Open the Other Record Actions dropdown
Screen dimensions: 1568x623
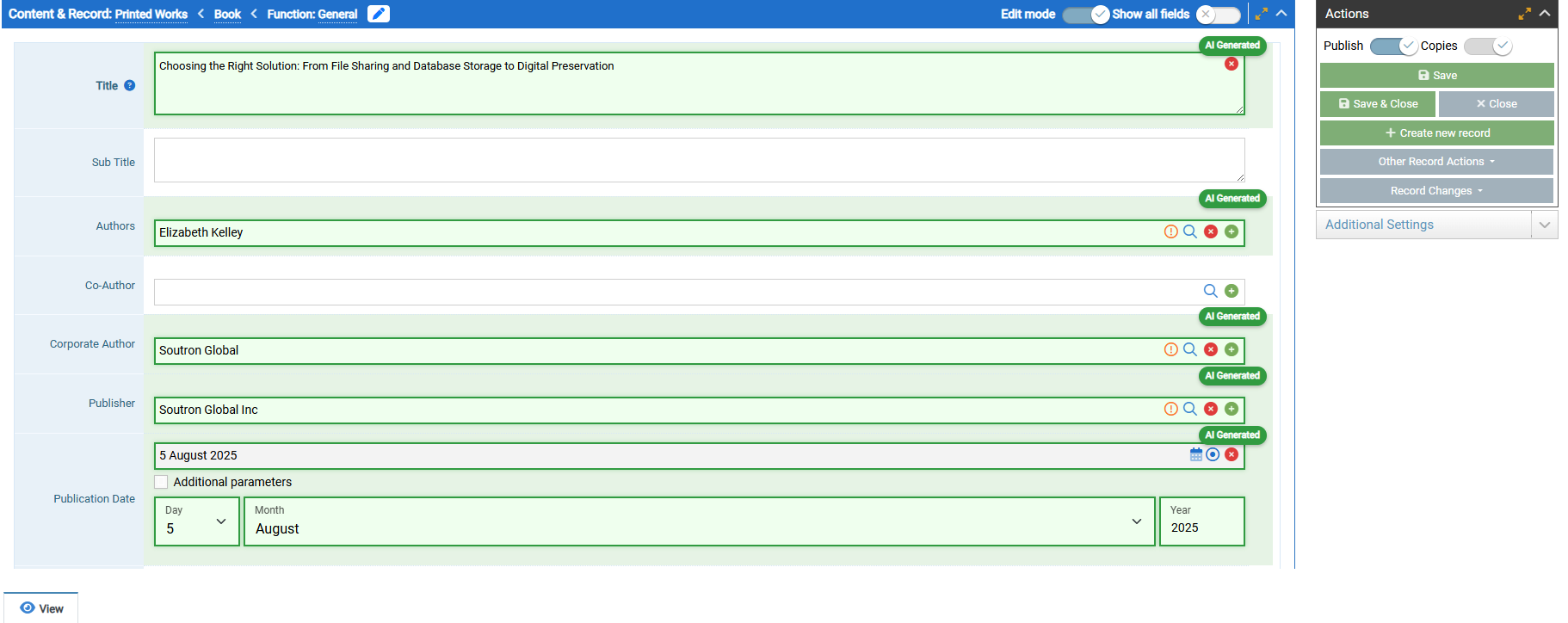click(x=1435, y=162)
